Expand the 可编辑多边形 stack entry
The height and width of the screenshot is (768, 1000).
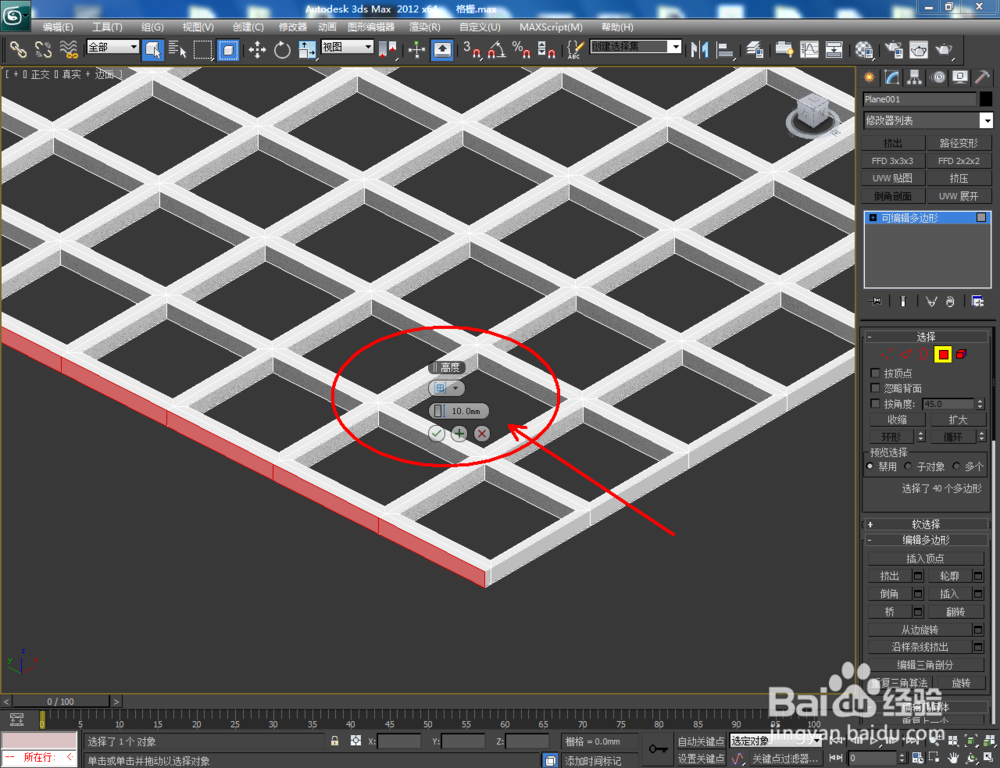[x=873, y=218]
